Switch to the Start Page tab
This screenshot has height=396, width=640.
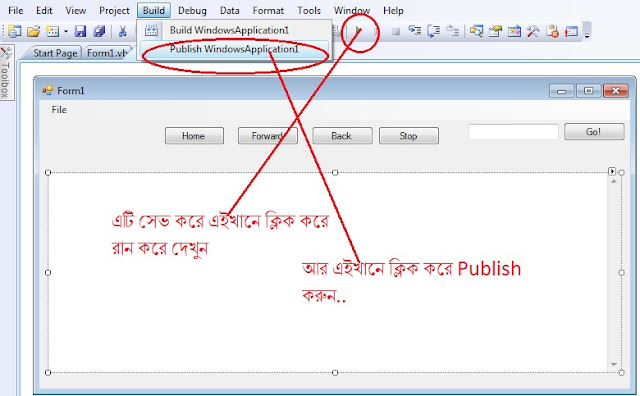[x=54, y=53]
